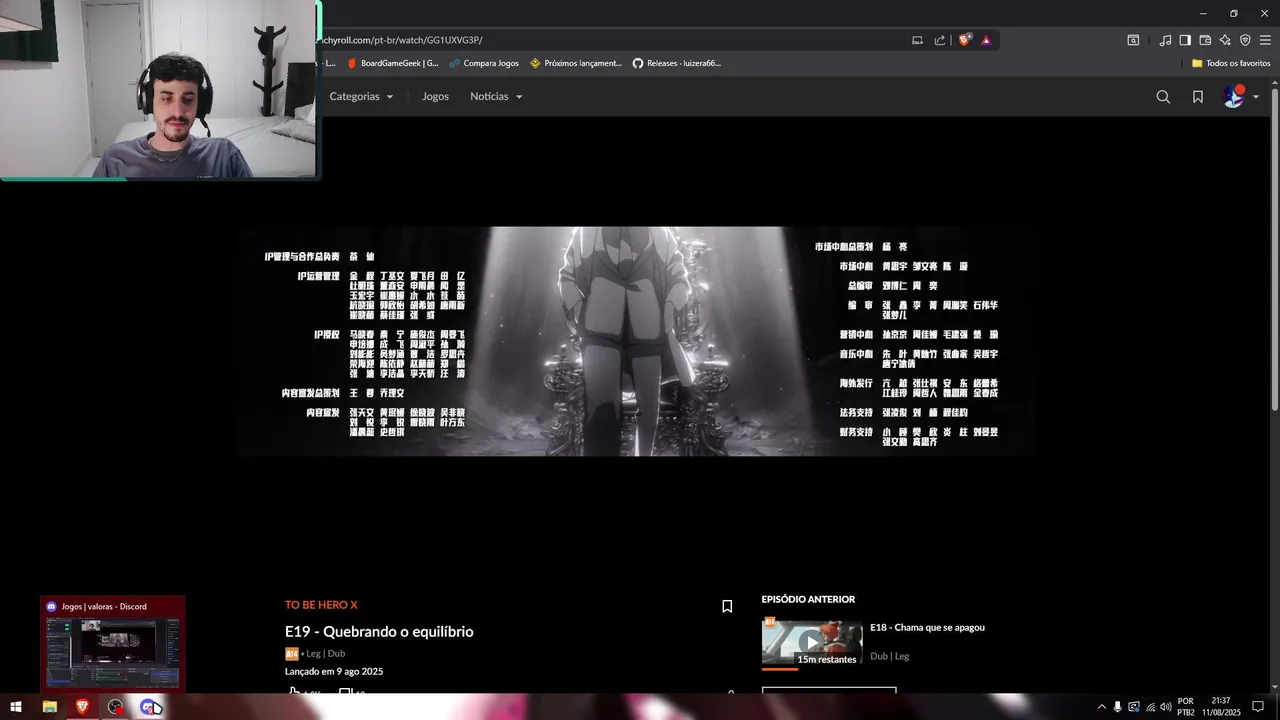
Task: Open OBS Studio taskbar icon
Action: tap(116, 707)
